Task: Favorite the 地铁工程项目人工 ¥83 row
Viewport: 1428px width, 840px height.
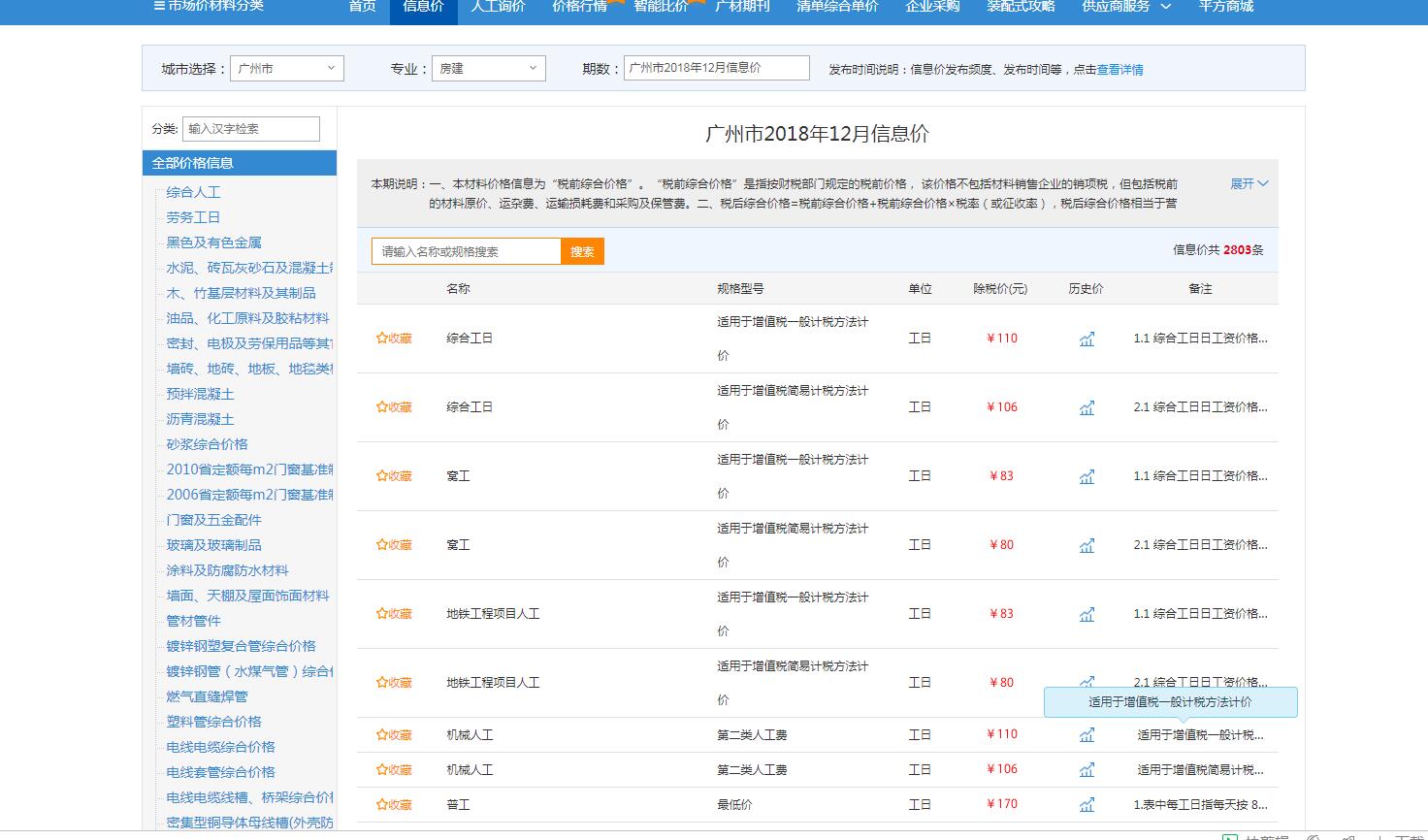Action: (x=394, y=614)
